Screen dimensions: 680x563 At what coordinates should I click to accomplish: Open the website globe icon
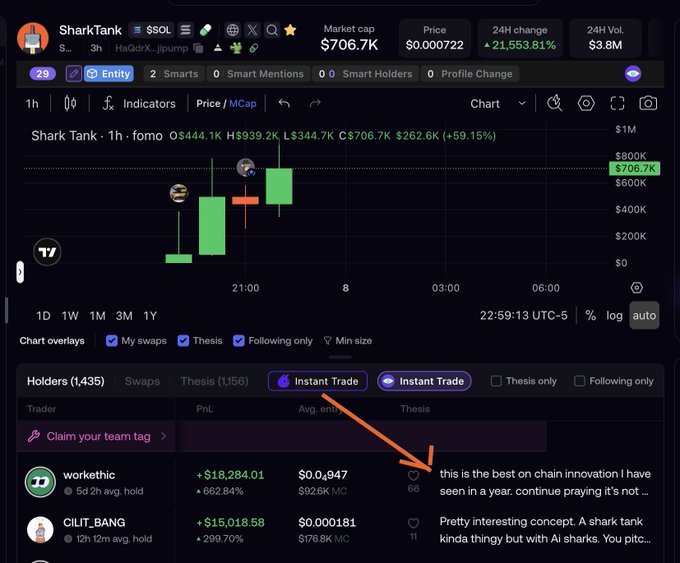tap(233, 30)
